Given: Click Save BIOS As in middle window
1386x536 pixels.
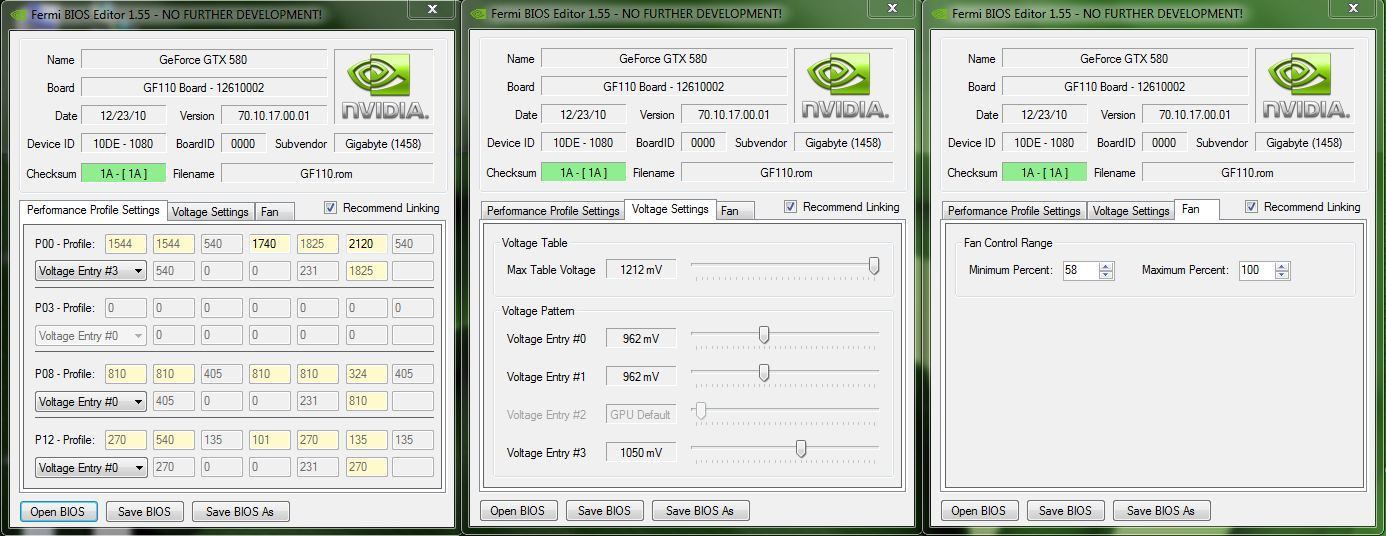Looking at the screenshot, I should pos(700,511).
